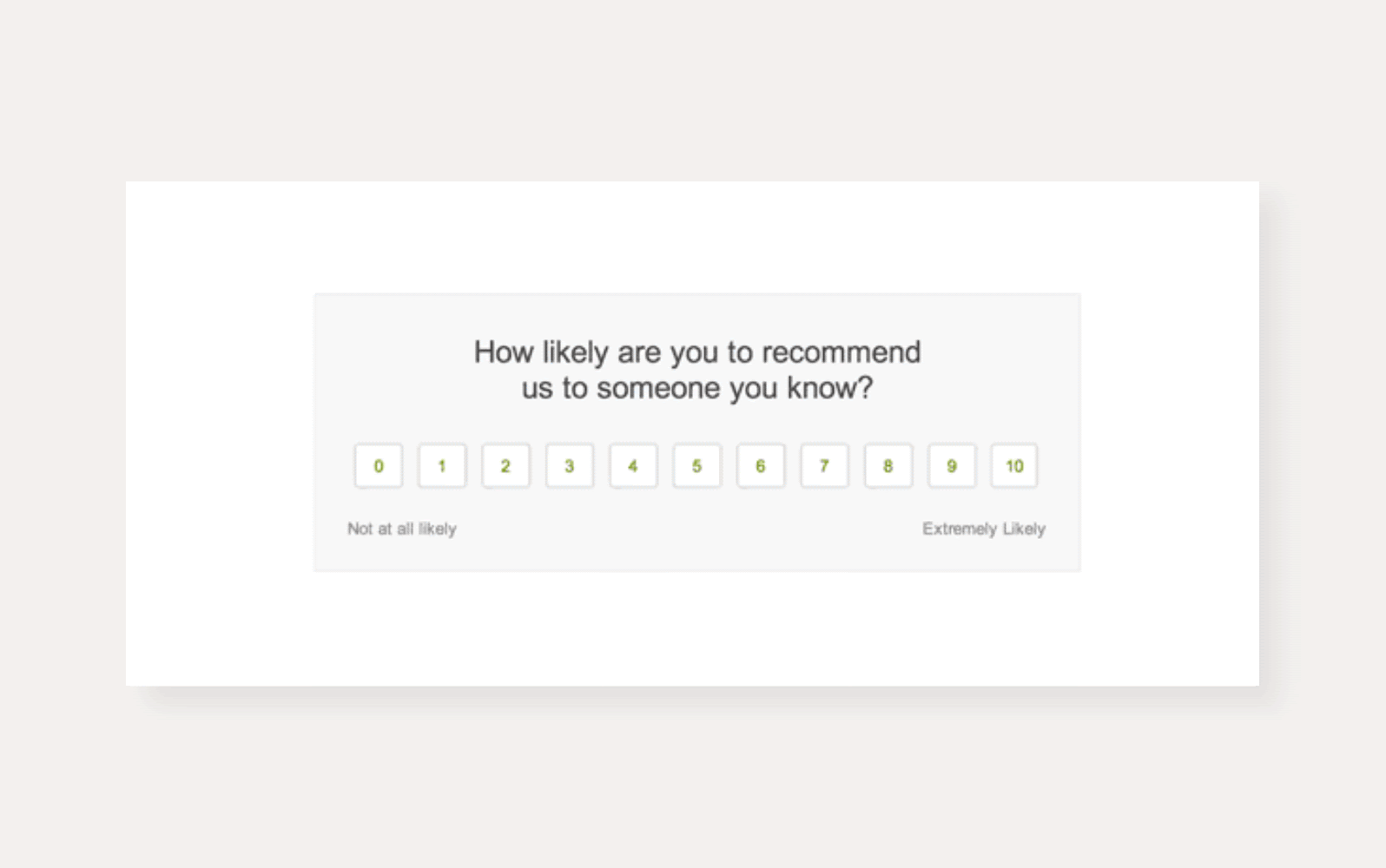The image size is (1386, 868).
Task: Click the number 4 rating box
Action: (x=633, y=465)
